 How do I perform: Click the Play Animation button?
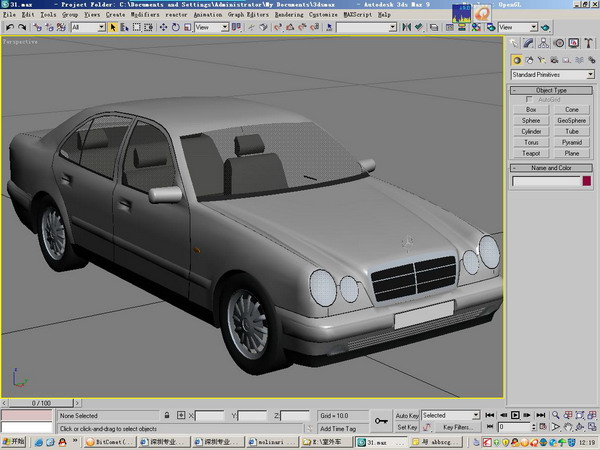click(x=515, y=415)
